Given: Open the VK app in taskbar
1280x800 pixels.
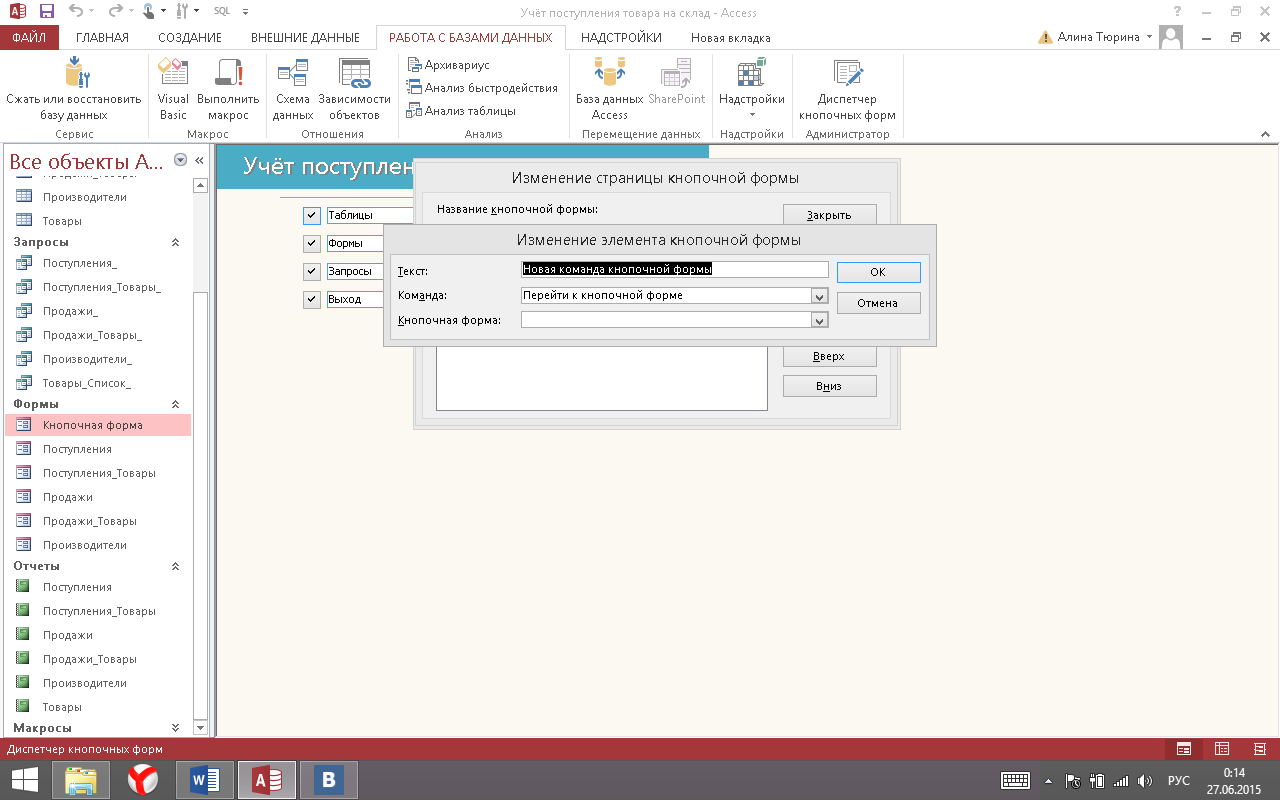Looking at the screenshot, I should tap(328, 780).
